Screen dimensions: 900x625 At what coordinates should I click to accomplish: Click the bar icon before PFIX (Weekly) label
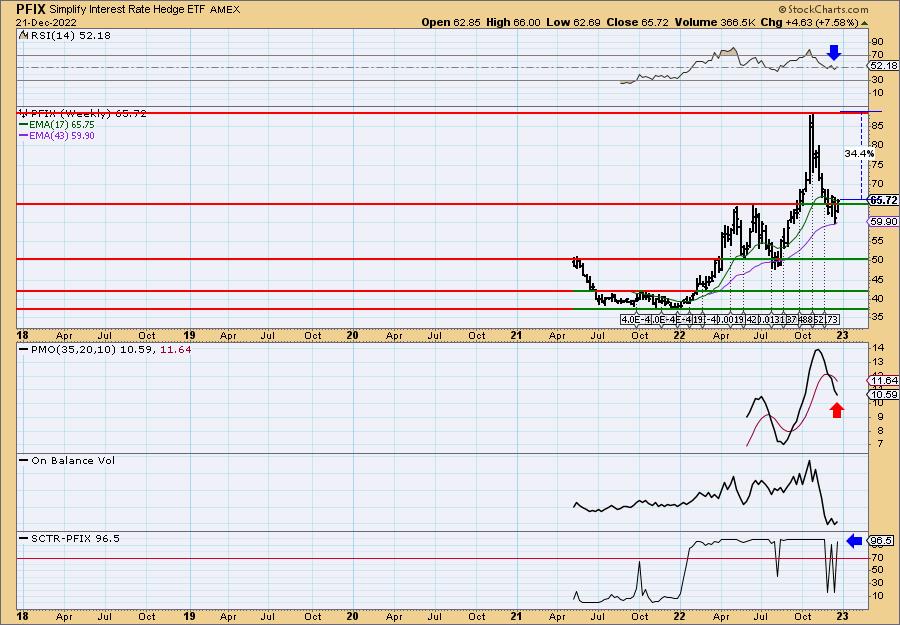pyautogui.click(x=23, y=113)
